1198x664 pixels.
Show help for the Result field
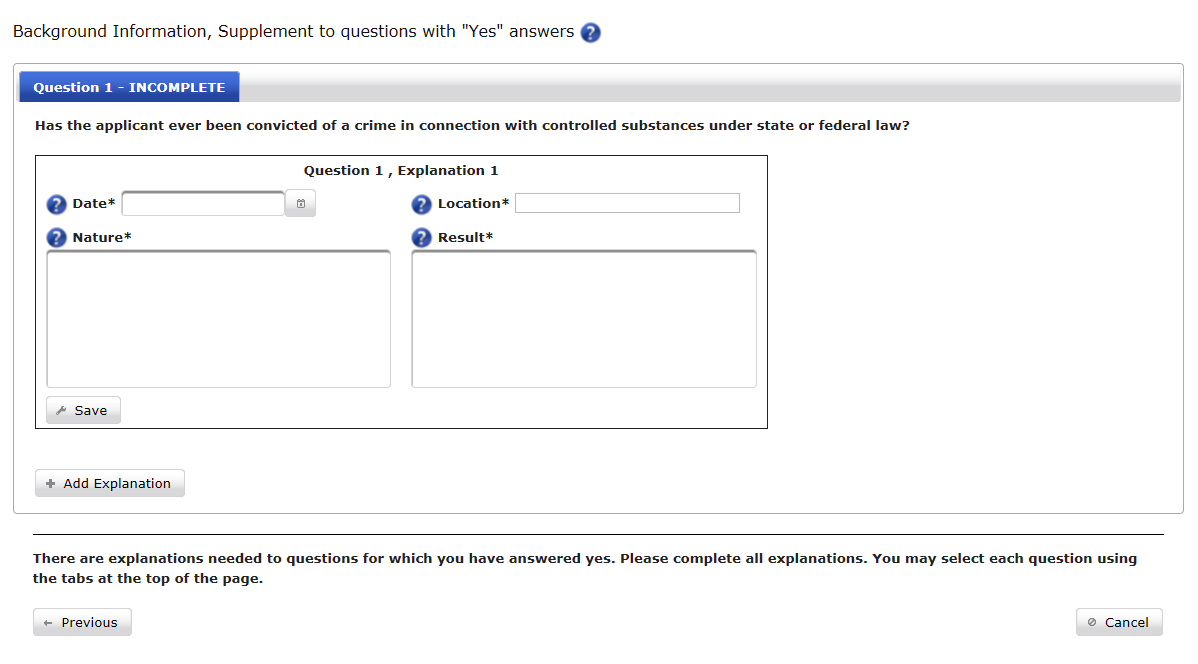pyautogui.click(x=422, y=238)
